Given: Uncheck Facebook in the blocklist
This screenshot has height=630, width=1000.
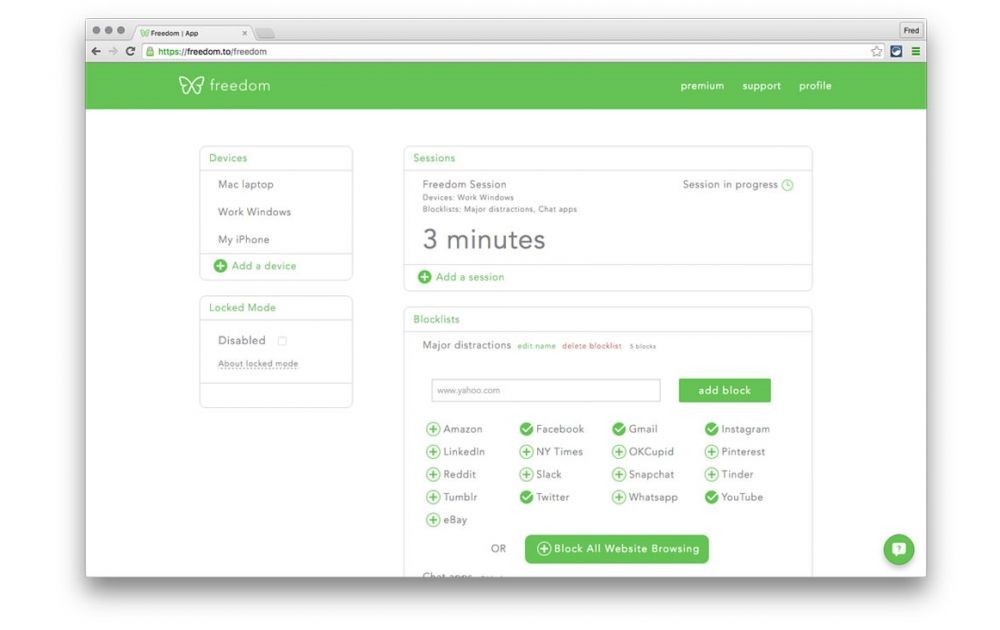Looking at the screenshot, I should tap(526, 429).
